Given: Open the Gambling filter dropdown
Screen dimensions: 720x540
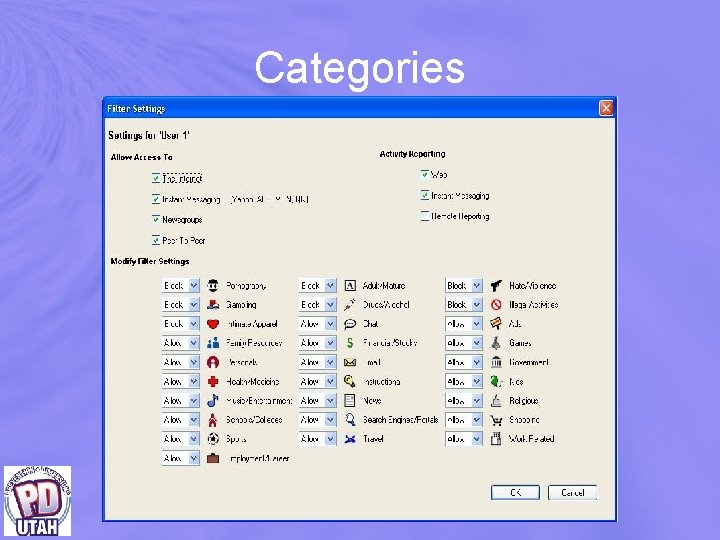Looking at the screenshot, I should 180,304.
